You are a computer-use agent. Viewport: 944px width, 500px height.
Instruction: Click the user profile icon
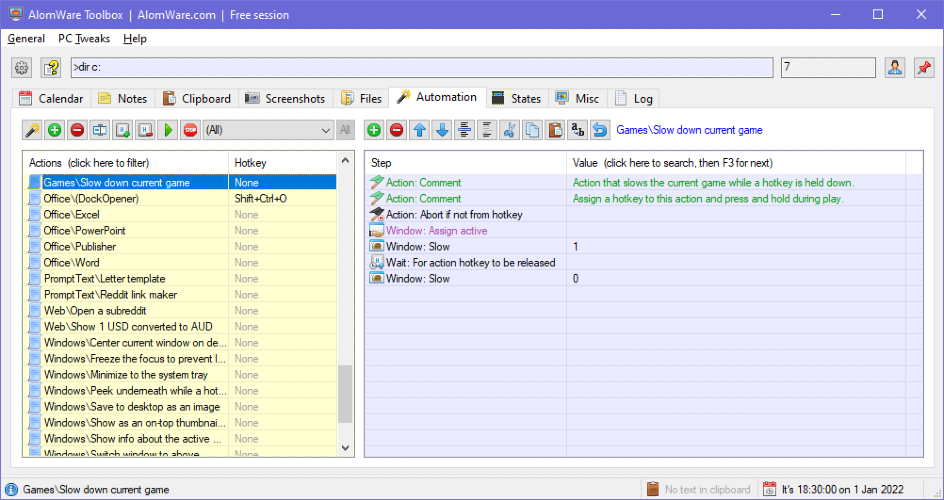[895, 67]
